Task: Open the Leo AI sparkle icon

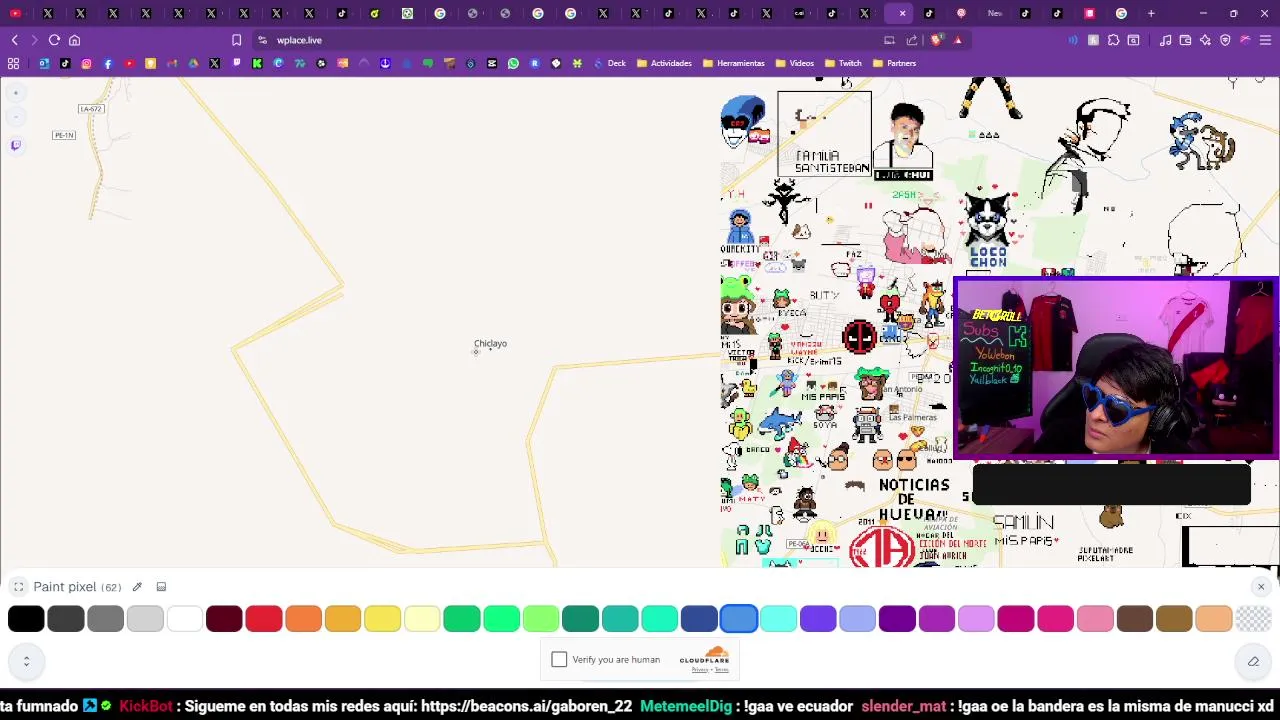Action: [1205, 40]
